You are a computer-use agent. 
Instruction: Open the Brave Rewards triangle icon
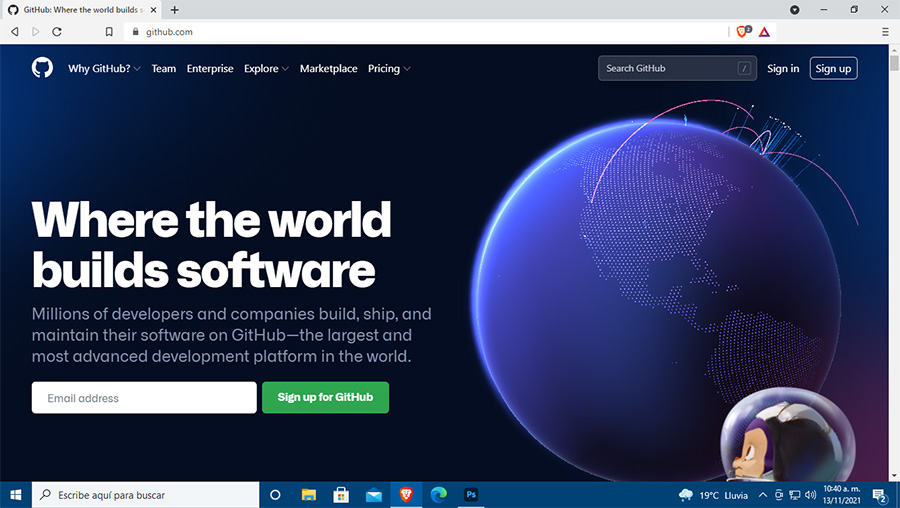764,32
